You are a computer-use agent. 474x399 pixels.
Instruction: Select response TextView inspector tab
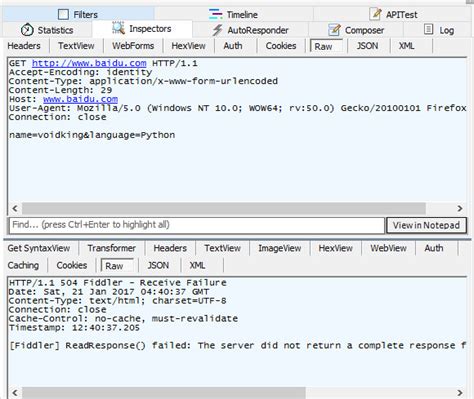223,248
